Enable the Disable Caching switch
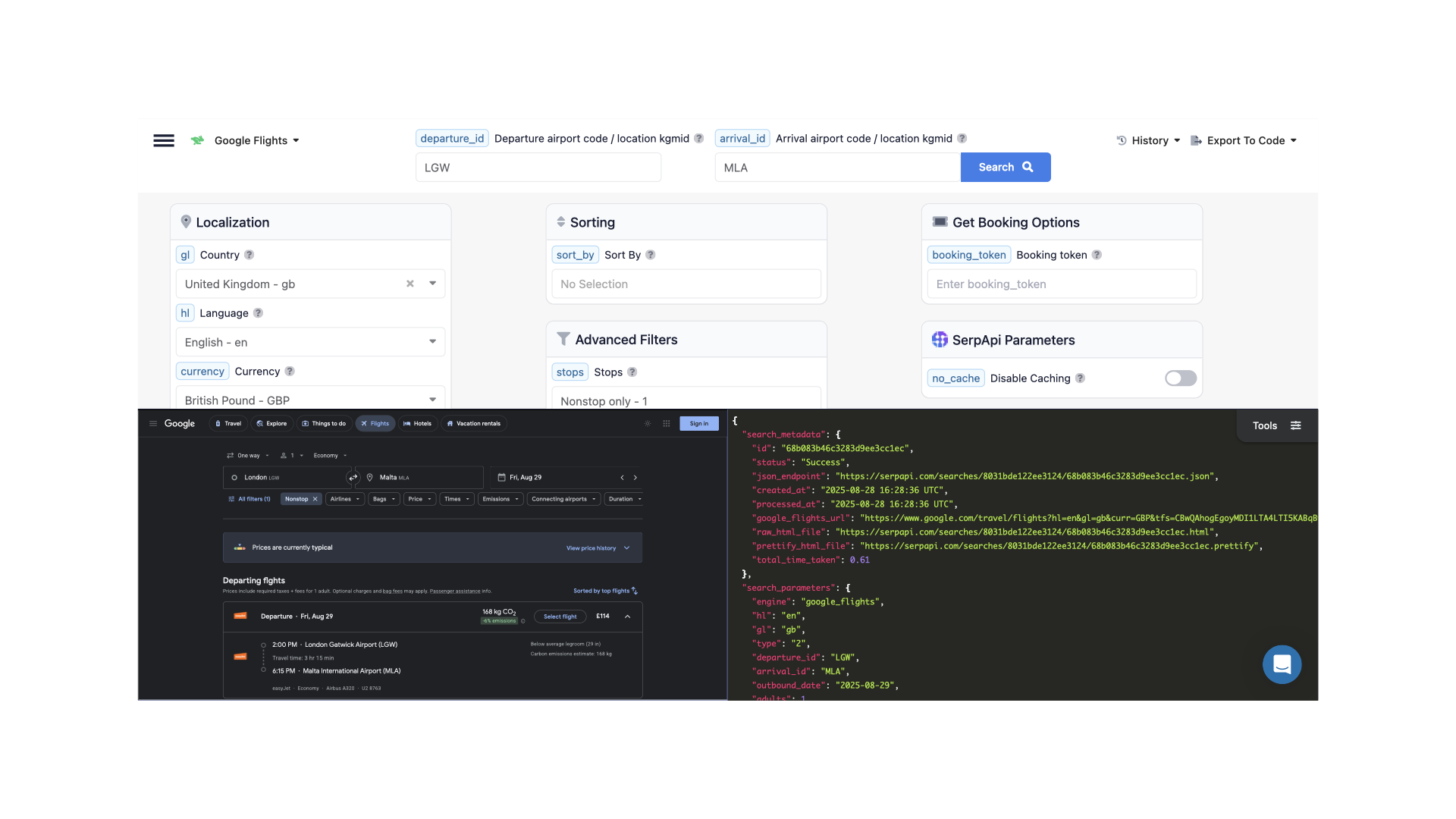The image size is (1456, 819). click(x=1180, y=378)
